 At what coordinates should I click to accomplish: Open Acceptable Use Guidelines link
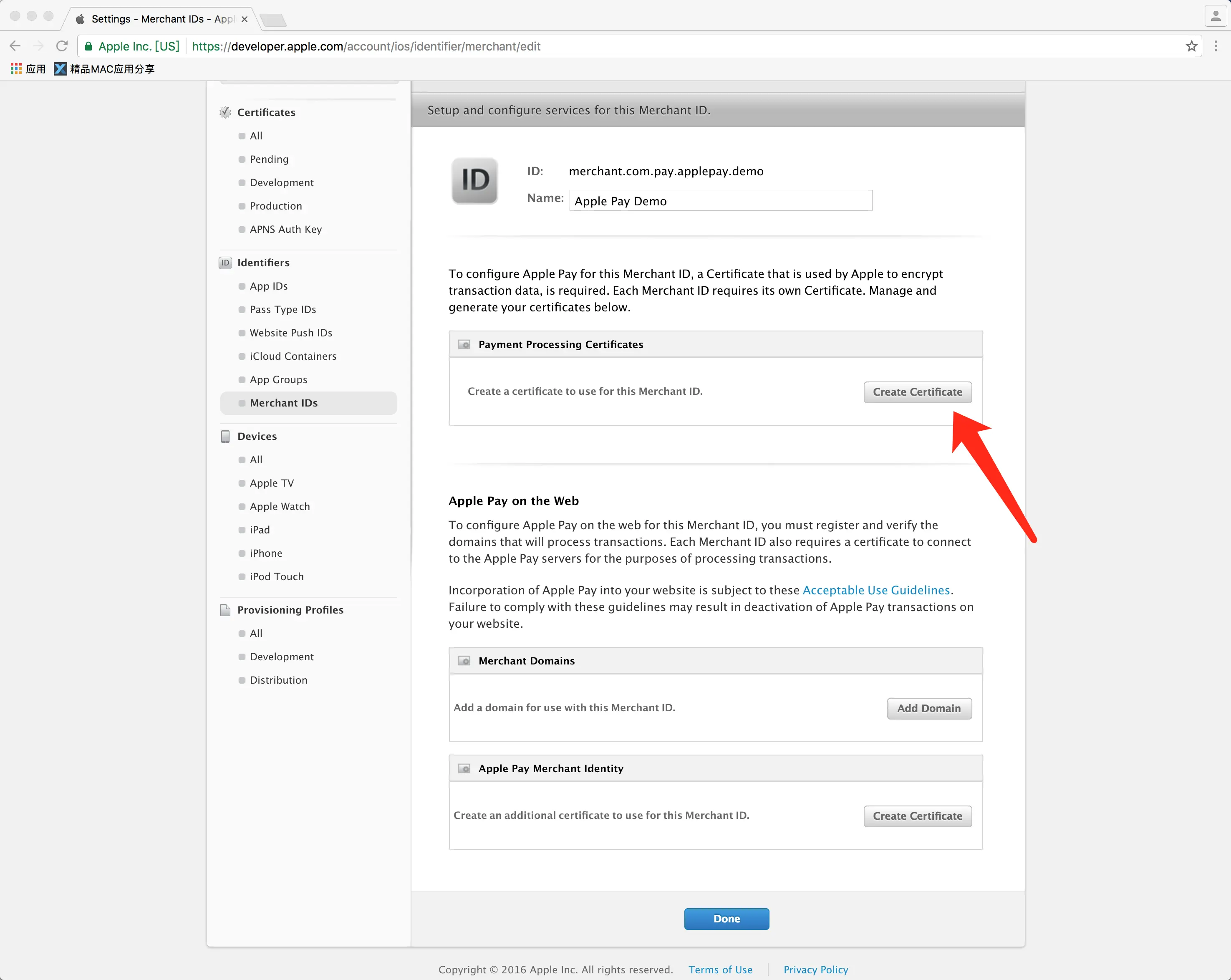point(876,590)
